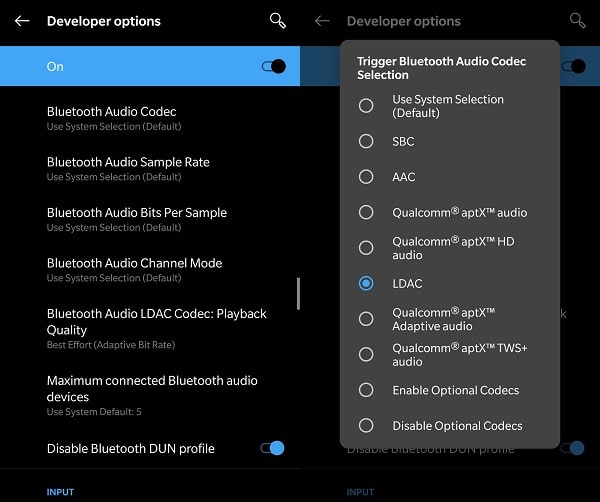Tap the back arrow in left Developer options
Image resolution: width=600 pixels, height=502 pixels.
(x=22, y=21)
